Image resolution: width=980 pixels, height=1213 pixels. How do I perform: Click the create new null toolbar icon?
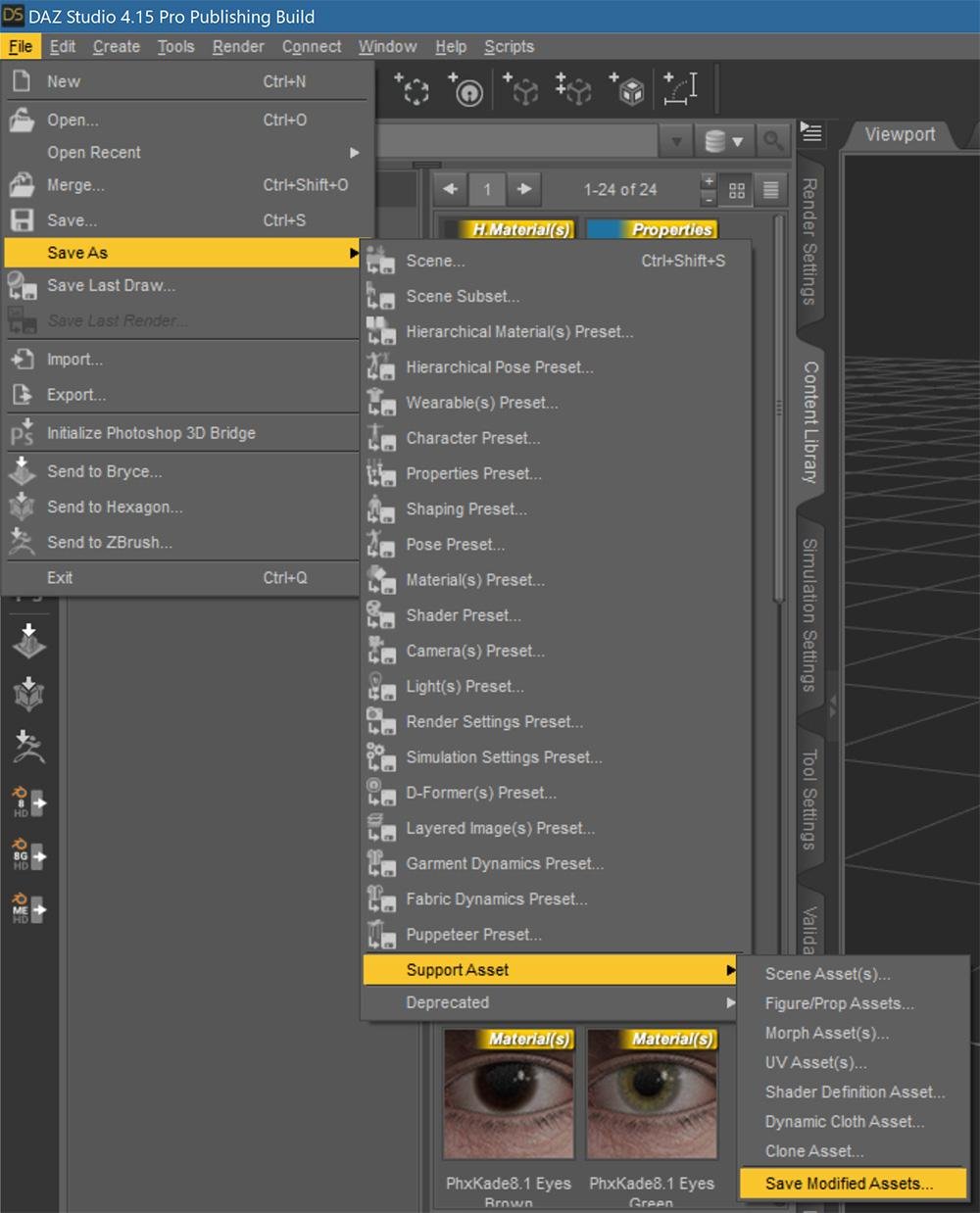[x=415, y=90]
